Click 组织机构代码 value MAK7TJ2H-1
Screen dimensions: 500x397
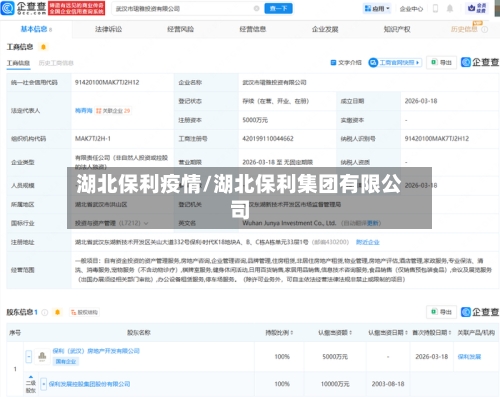[93, 139]
